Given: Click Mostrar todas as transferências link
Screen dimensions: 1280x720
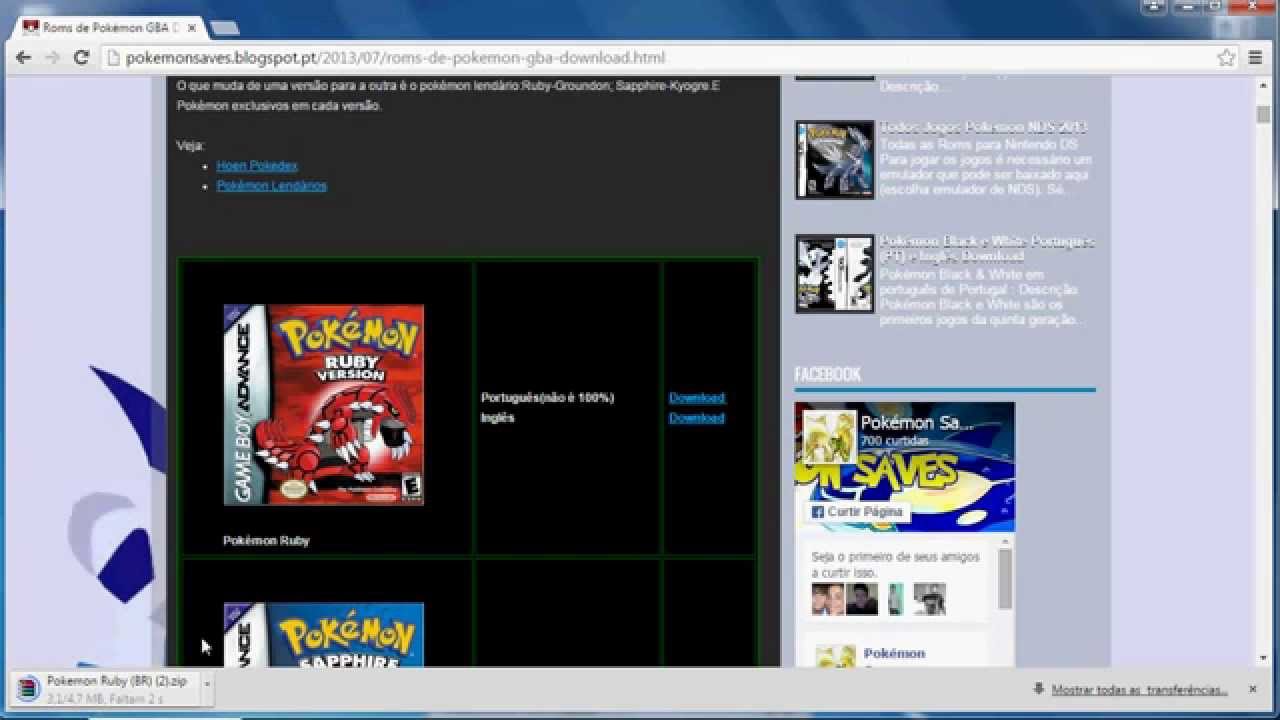Looking at the screenshot, I should click(1139, 690).
